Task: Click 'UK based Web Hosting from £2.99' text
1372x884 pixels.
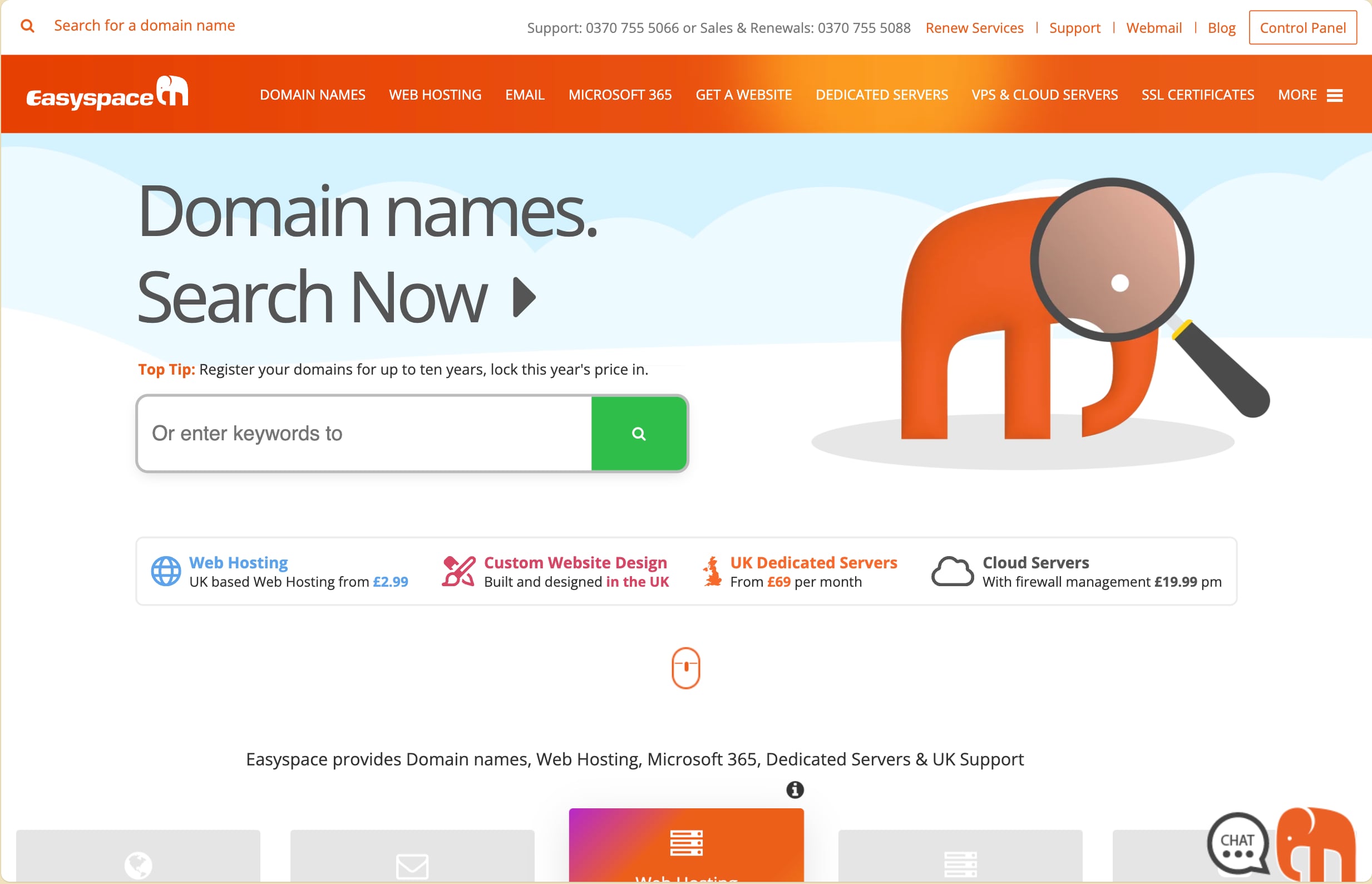Action: (x=298, y=582)
